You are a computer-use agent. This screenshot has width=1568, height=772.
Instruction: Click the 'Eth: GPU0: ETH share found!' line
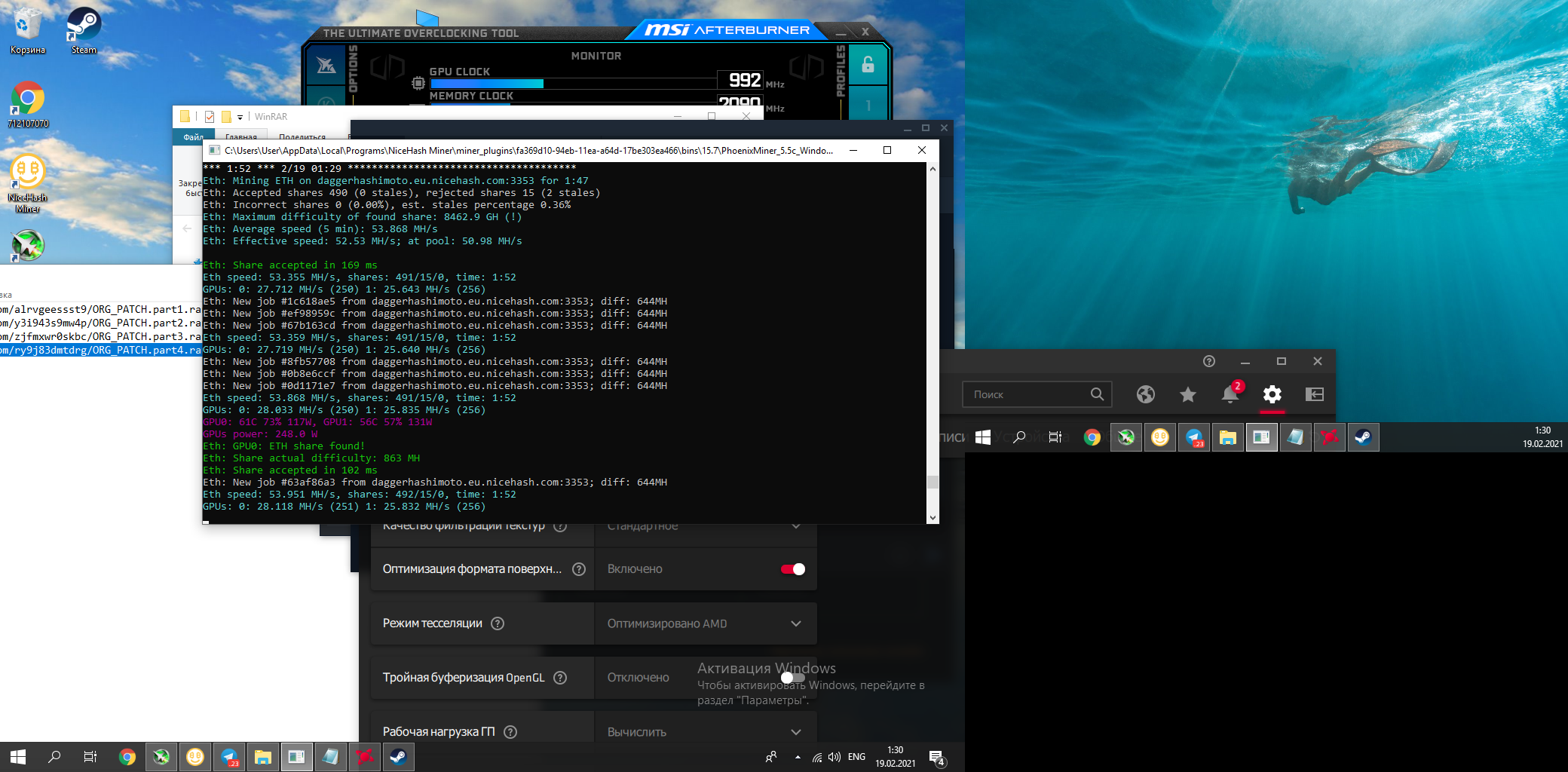pyautogui.click(x=283, y=446)
